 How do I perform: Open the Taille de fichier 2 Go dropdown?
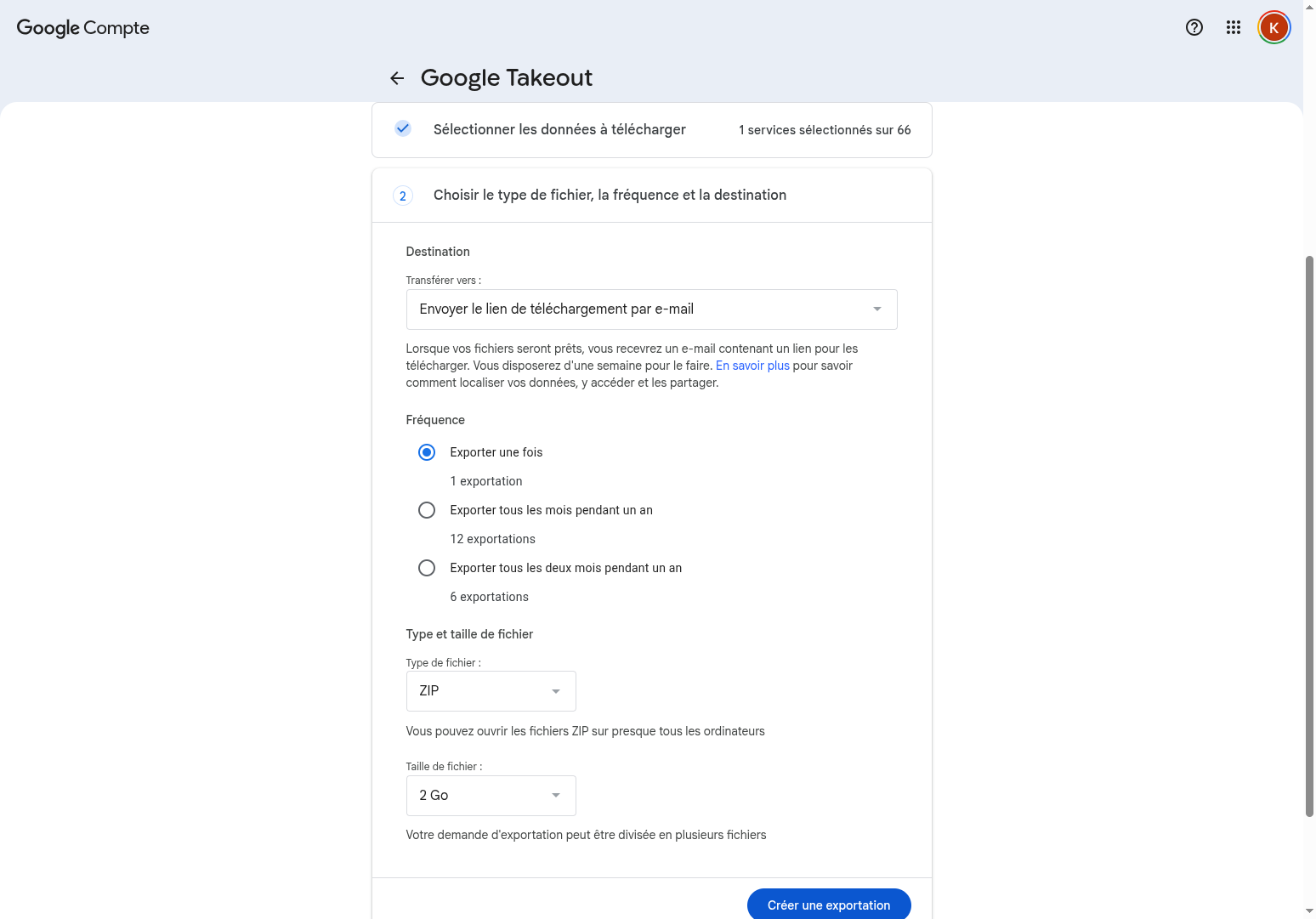pos(491,796)
